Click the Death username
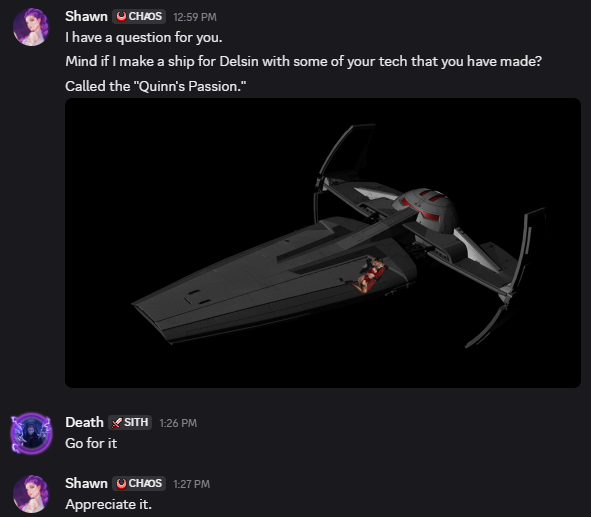 [x=84, y=422]
